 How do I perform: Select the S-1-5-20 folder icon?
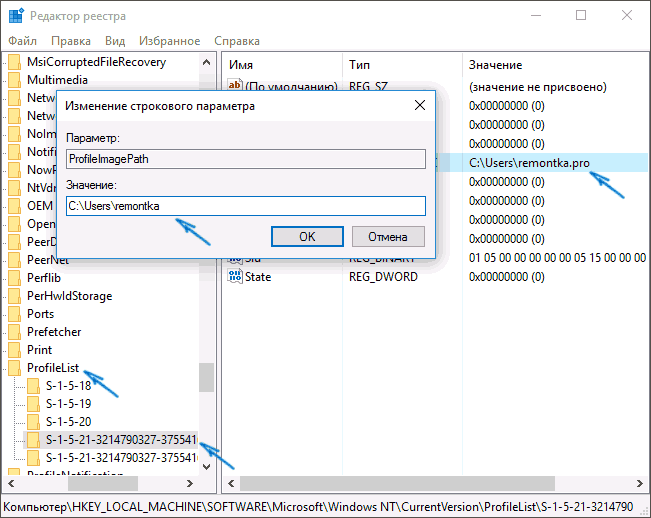pos(33,422)
